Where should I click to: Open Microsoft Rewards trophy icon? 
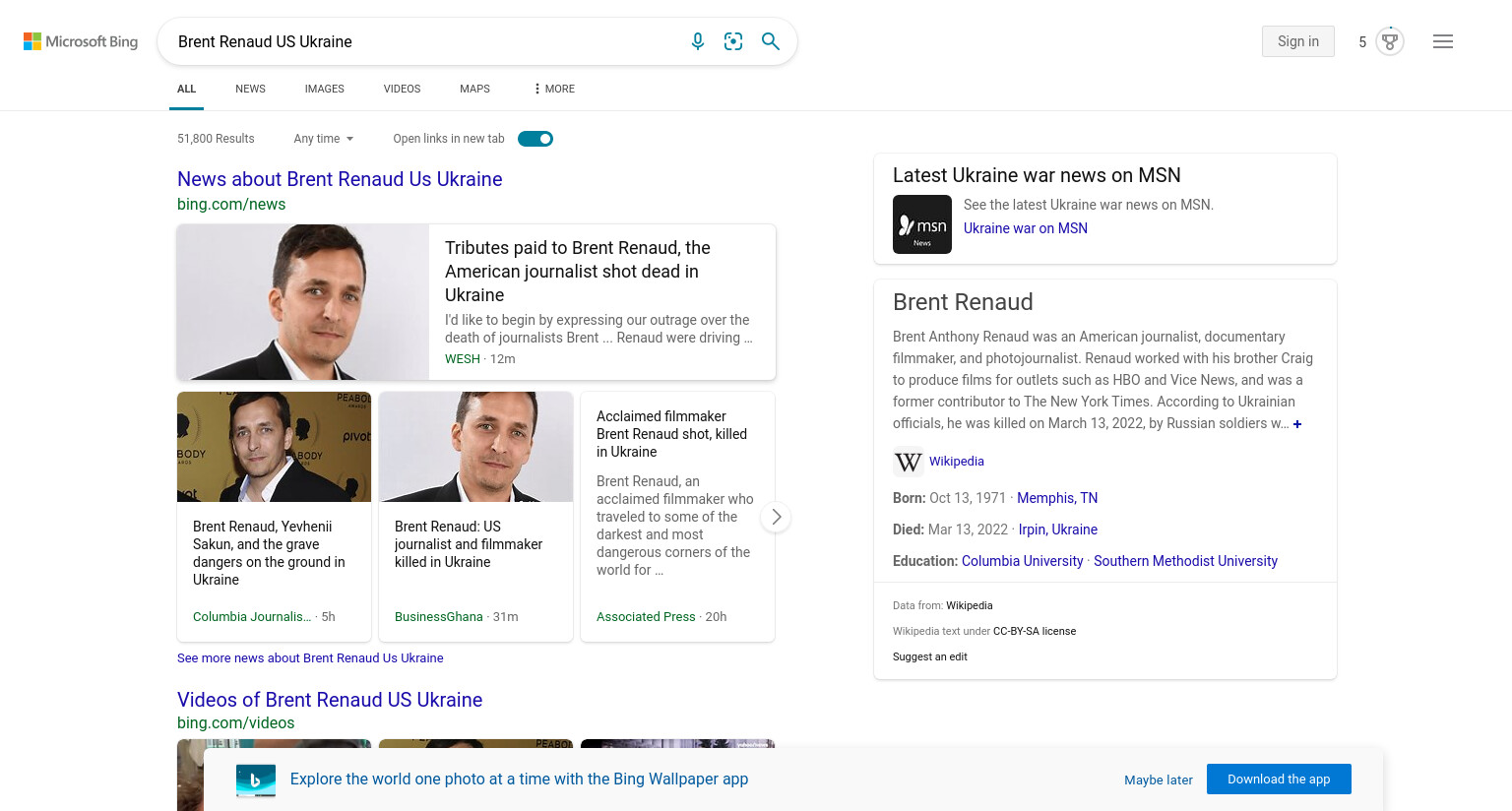pos(1390,41)
